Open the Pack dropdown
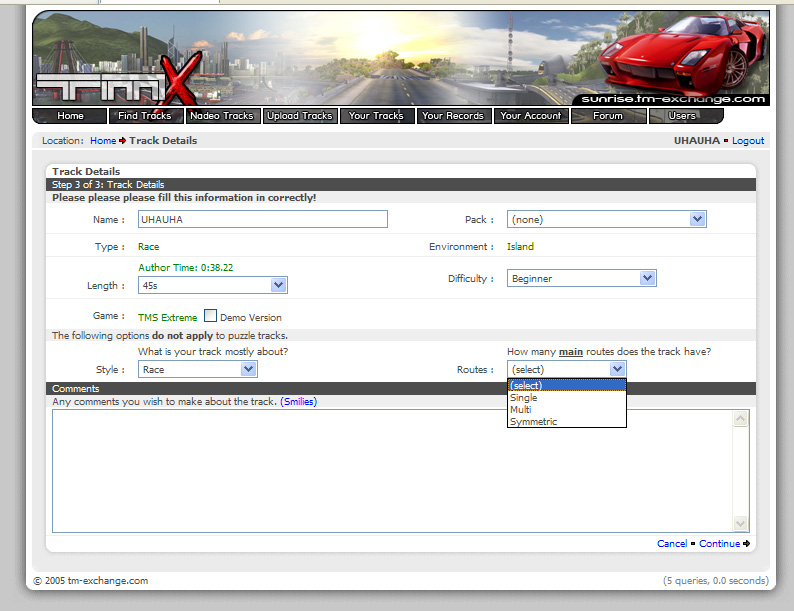Screen dimensions: 794x611 606,219
